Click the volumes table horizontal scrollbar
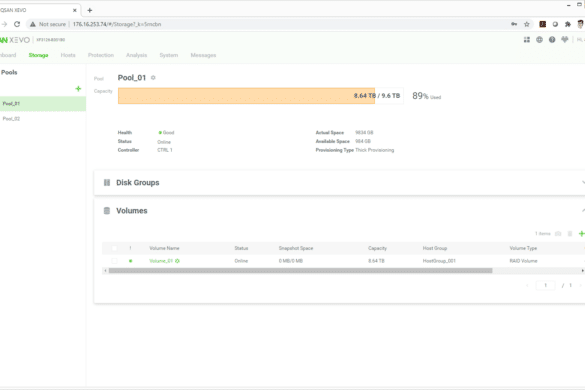This screenshot has width=585, height=390. 300,271
